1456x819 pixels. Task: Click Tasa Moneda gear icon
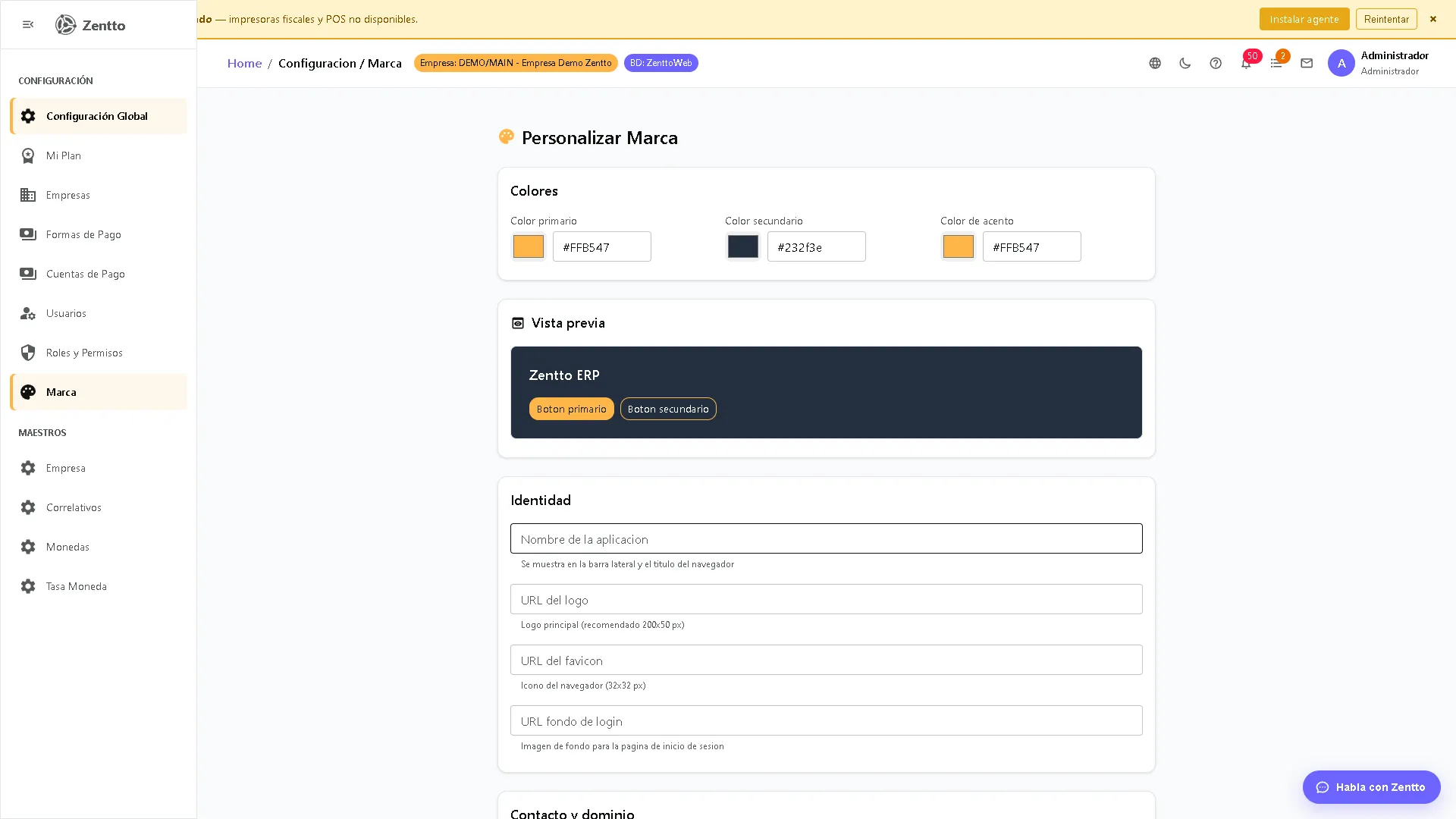28,586
